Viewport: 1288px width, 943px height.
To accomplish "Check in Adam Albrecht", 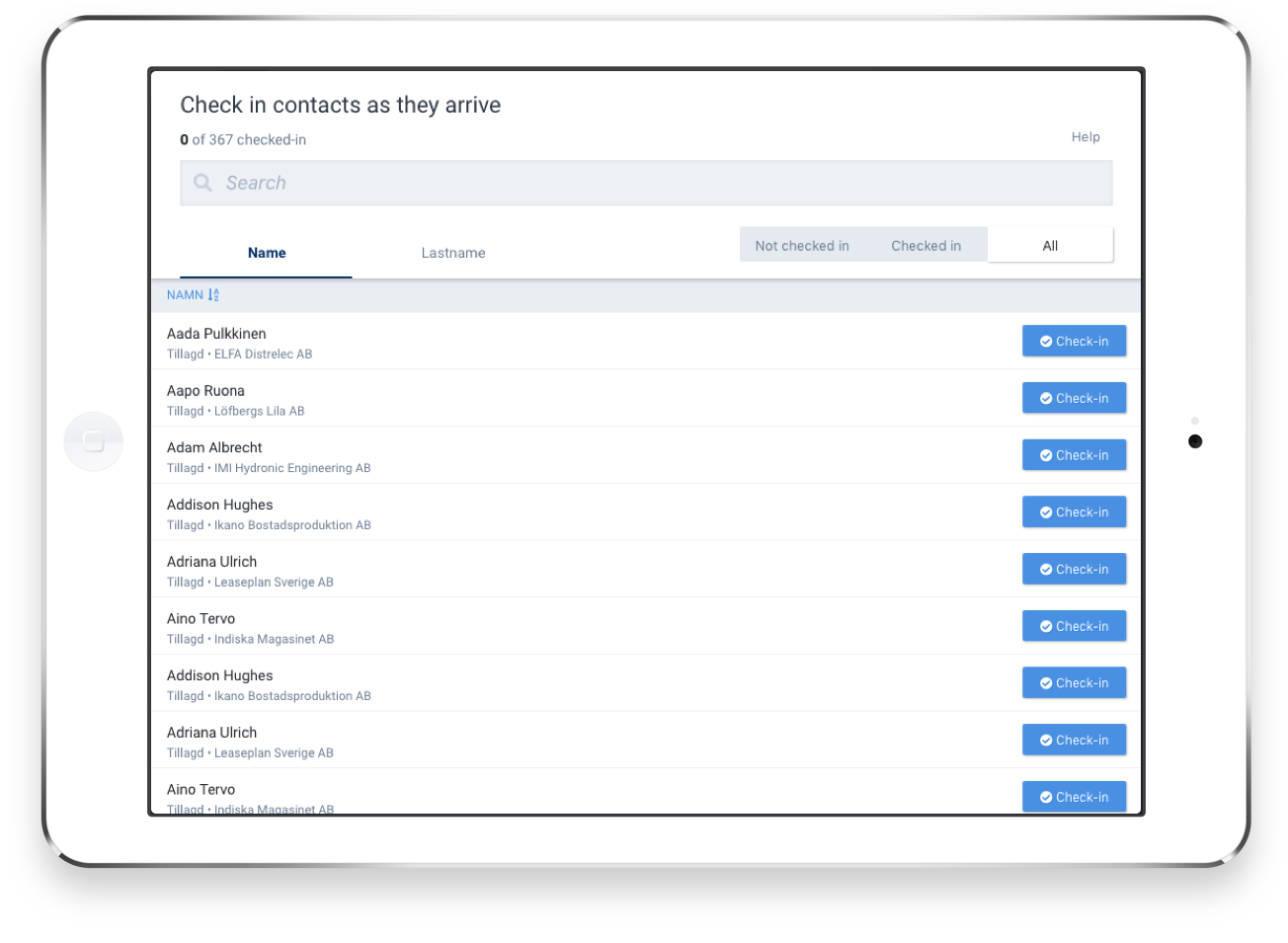I will pos(1074,455).
